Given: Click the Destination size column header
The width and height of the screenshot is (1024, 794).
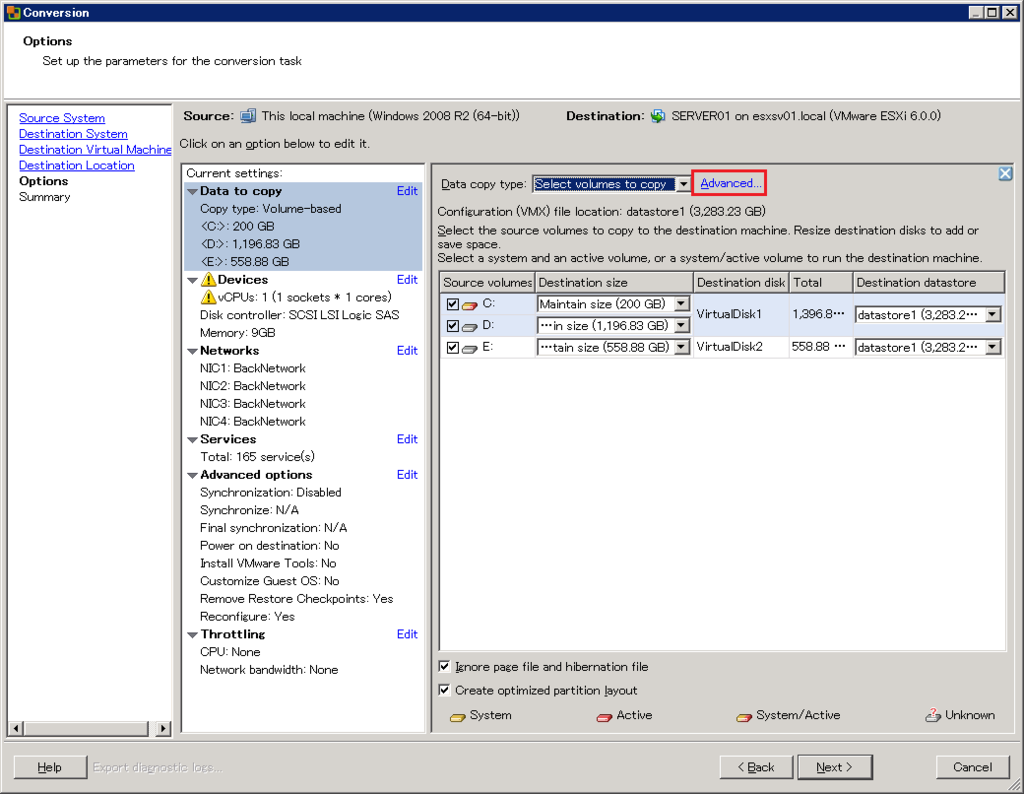Looking at the screenshot, I should 614,283.
